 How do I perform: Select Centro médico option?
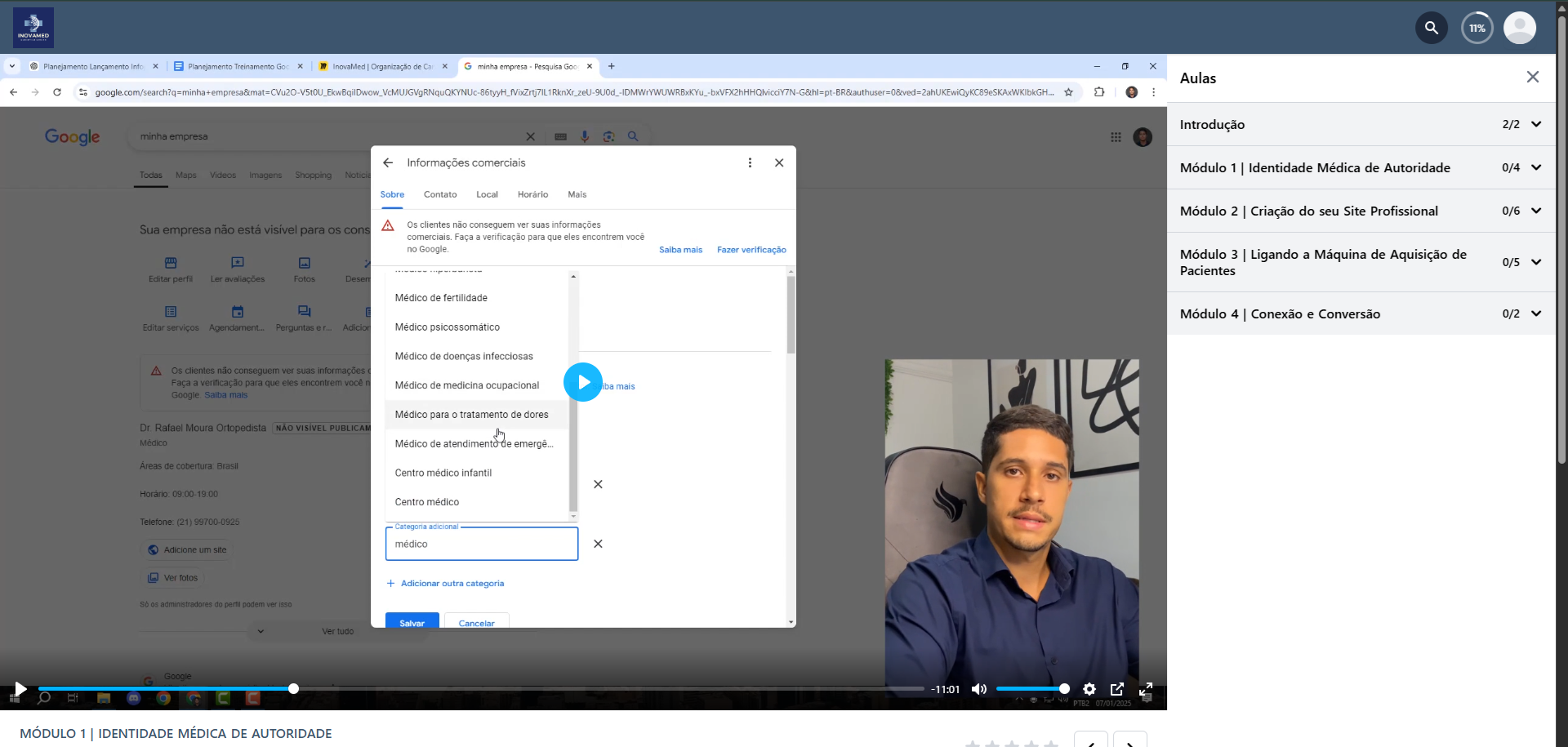[x=477, y=502]
